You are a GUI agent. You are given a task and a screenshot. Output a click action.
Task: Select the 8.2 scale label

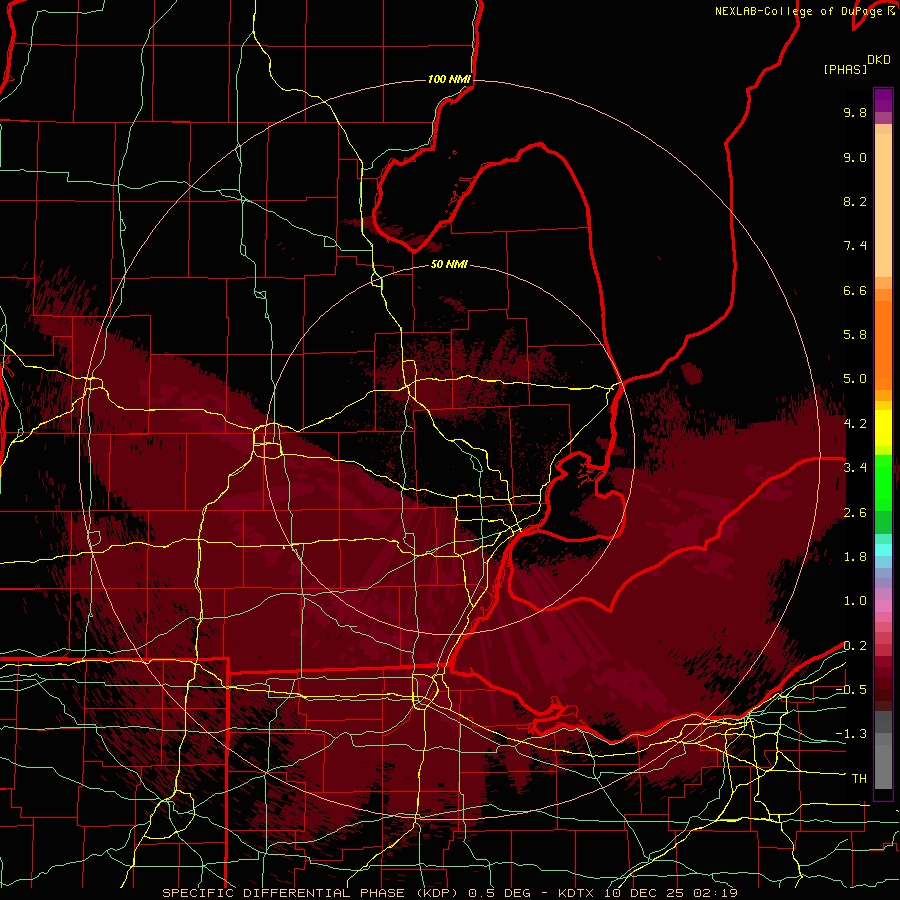pos(855,201)
